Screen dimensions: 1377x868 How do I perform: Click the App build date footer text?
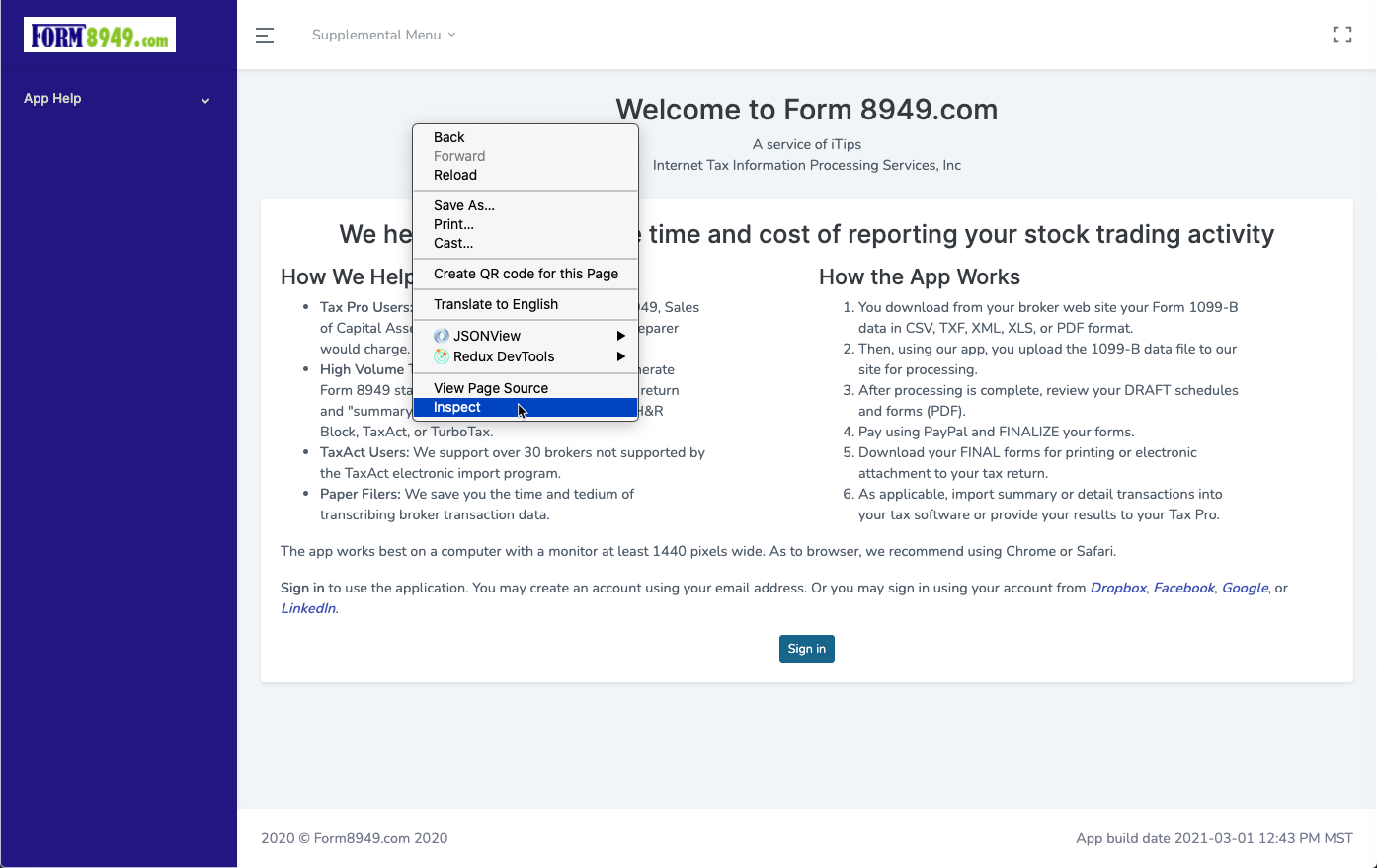click(1214, 838)
